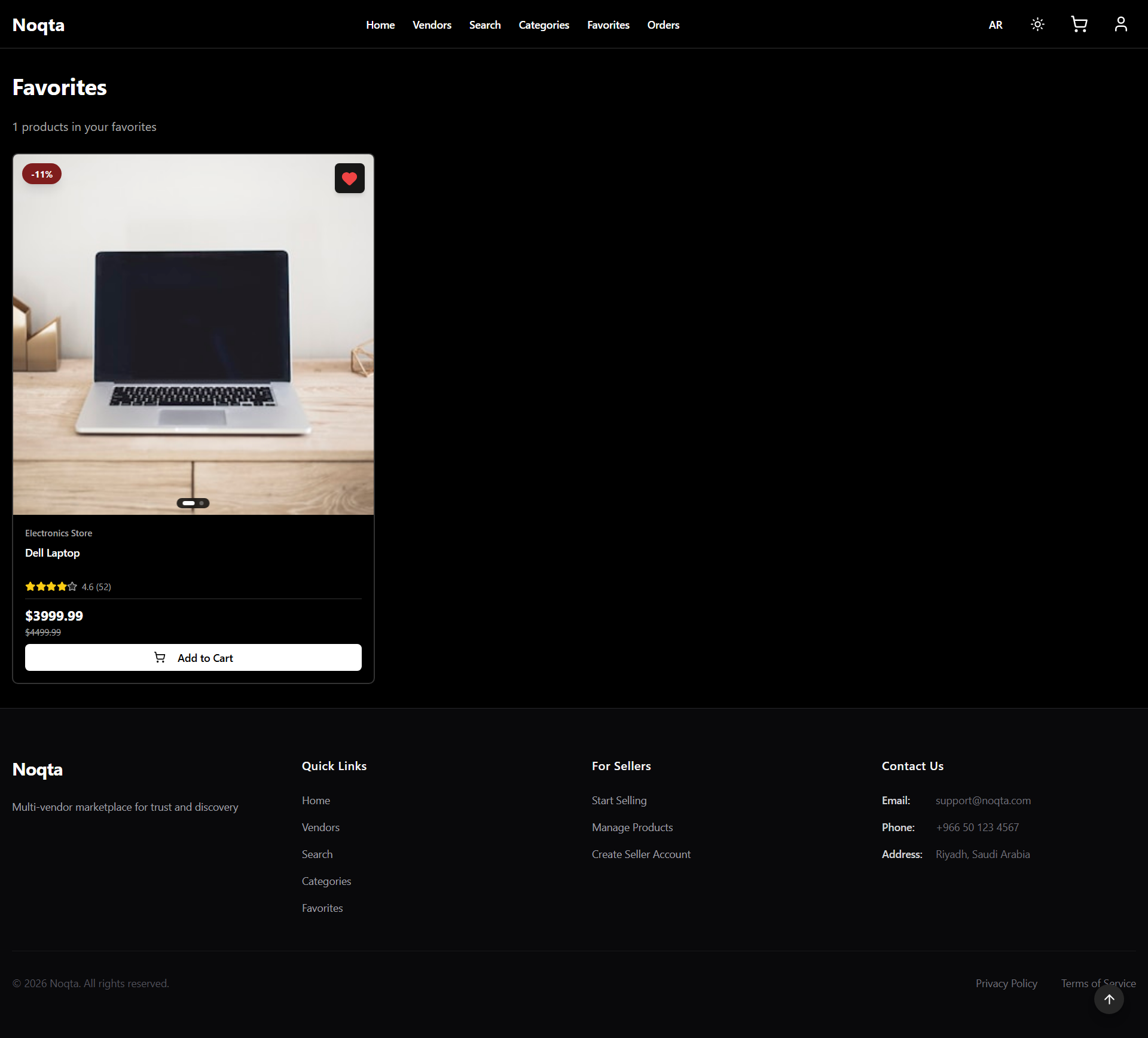Open Categories in the top navigation
1148x1038 pixels.
point(544,25)
